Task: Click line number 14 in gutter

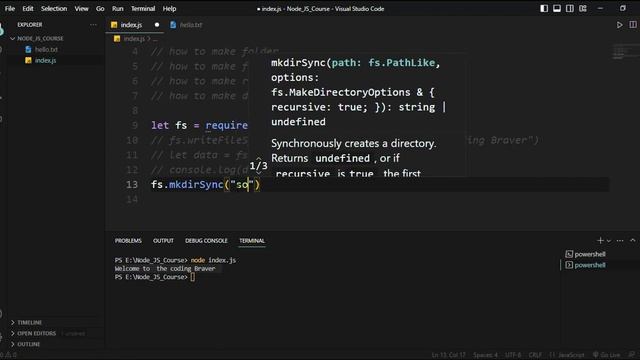Action: click(132, 199)
